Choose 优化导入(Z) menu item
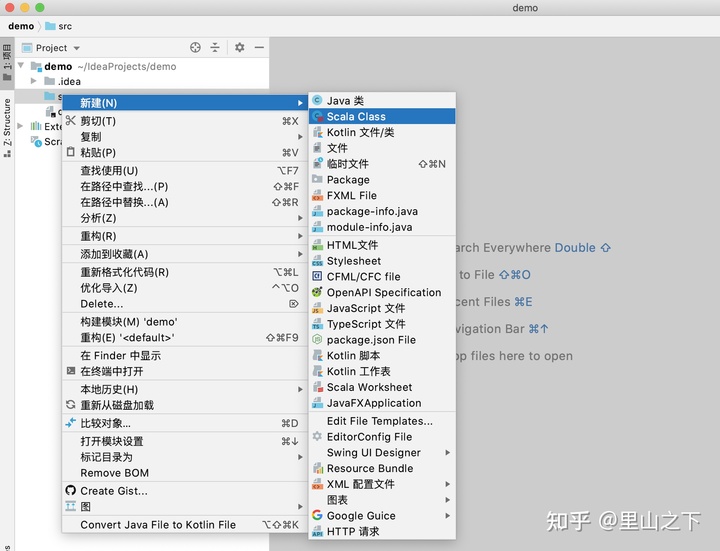 [x=184, y=288]
